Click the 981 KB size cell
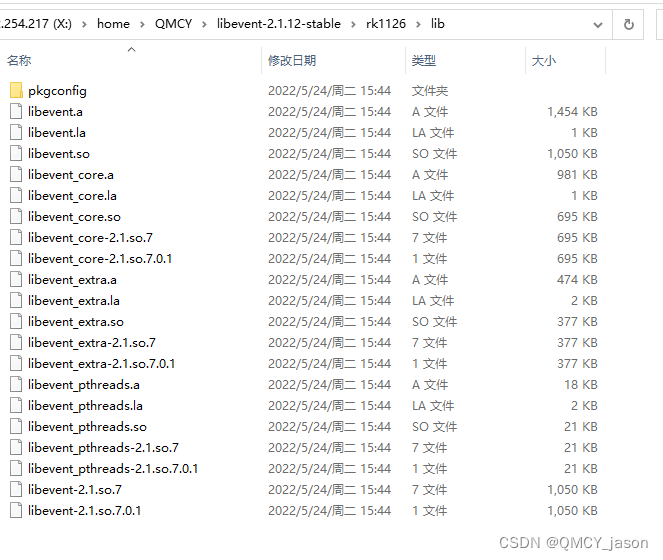The width and height of the screenshot is (663, 560). (x=577, y=175)
